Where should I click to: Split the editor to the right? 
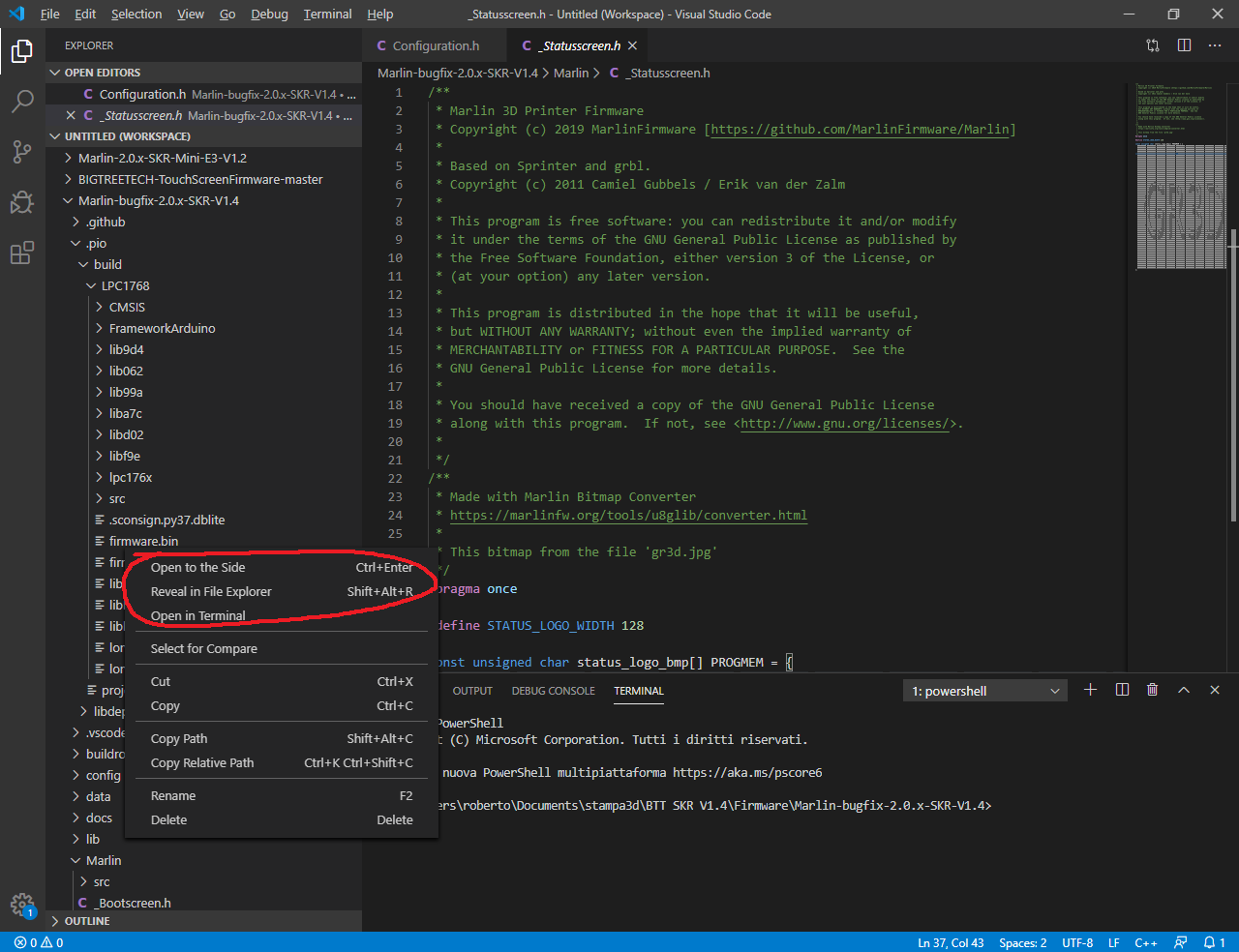1184,45
